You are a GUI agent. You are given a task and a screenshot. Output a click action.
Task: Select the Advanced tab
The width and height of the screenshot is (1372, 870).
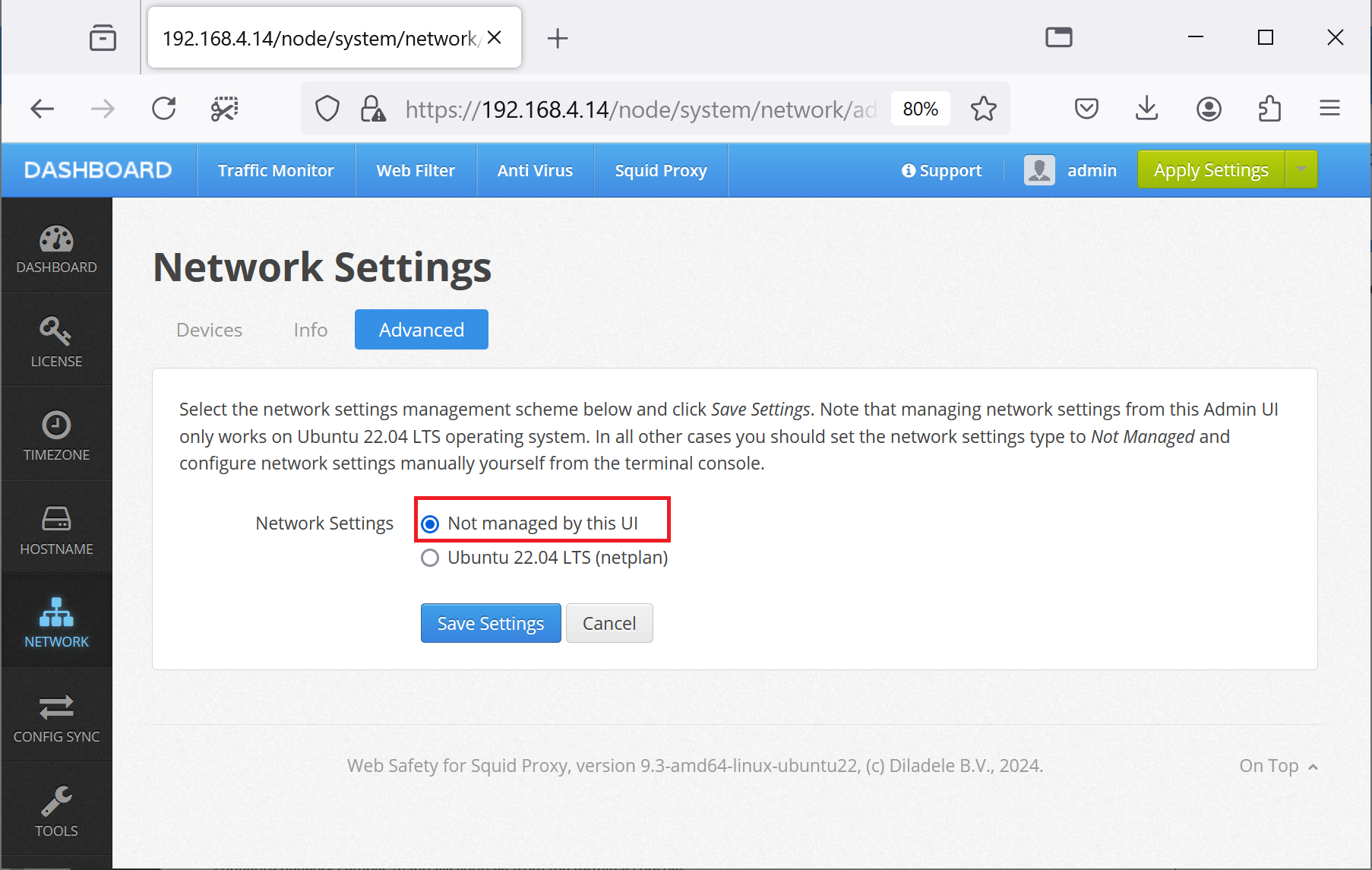coord(422,330)
